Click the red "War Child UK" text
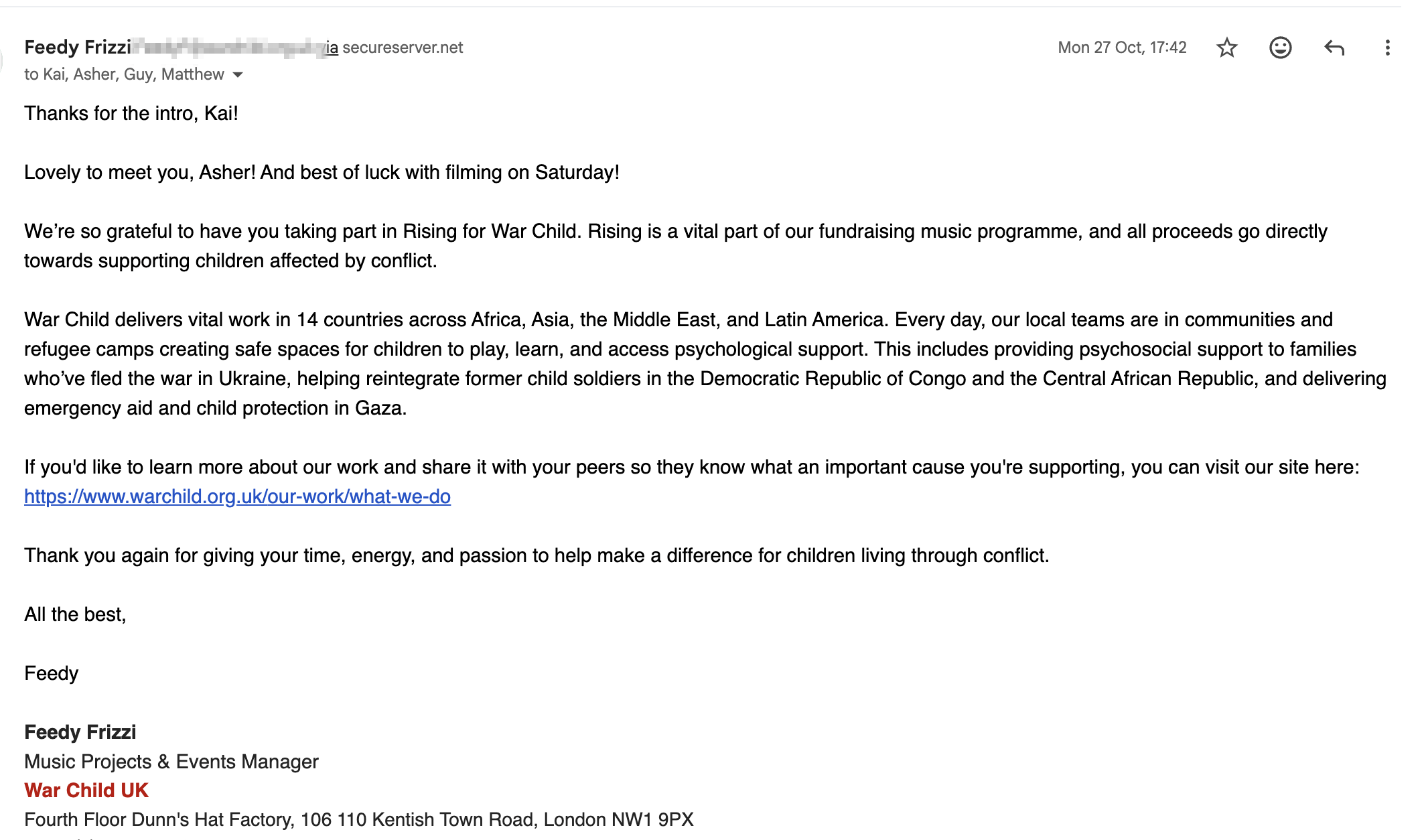Screen dimensions: 1424x840 click(x=86, y=790)
